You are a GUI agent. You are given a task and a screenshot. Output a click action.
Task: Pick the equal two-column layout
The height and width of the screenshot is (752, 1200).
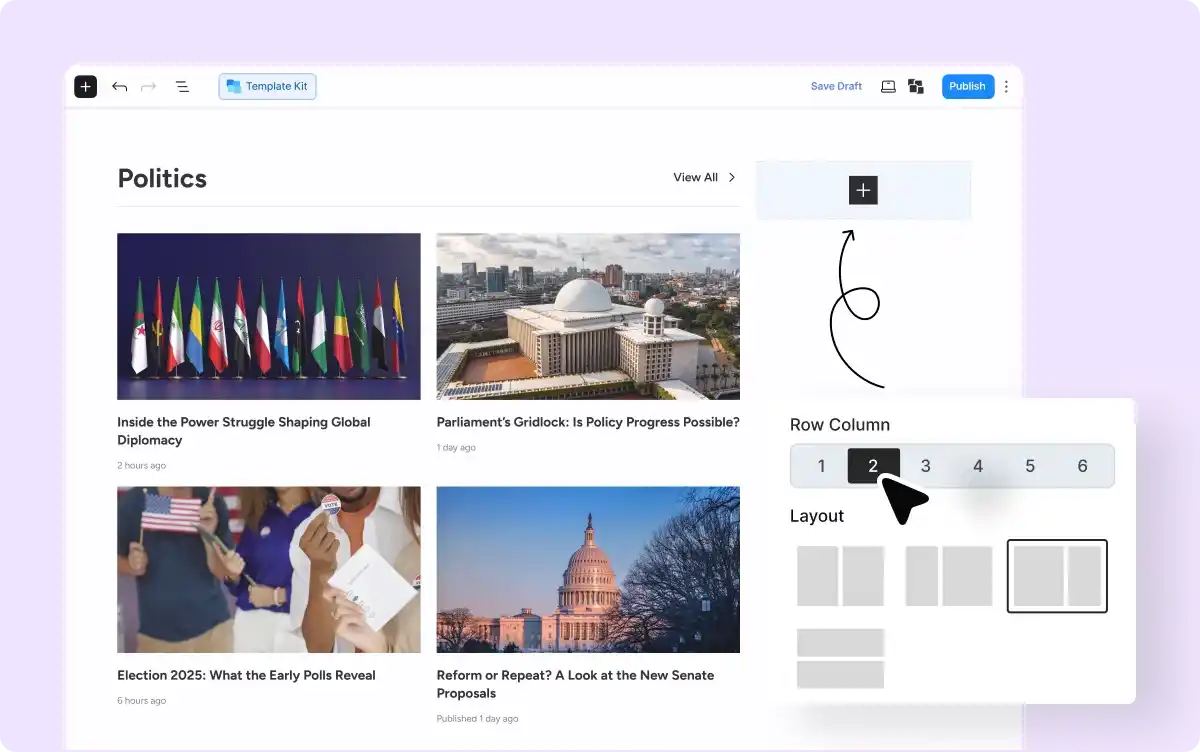(x=840, y=576)
